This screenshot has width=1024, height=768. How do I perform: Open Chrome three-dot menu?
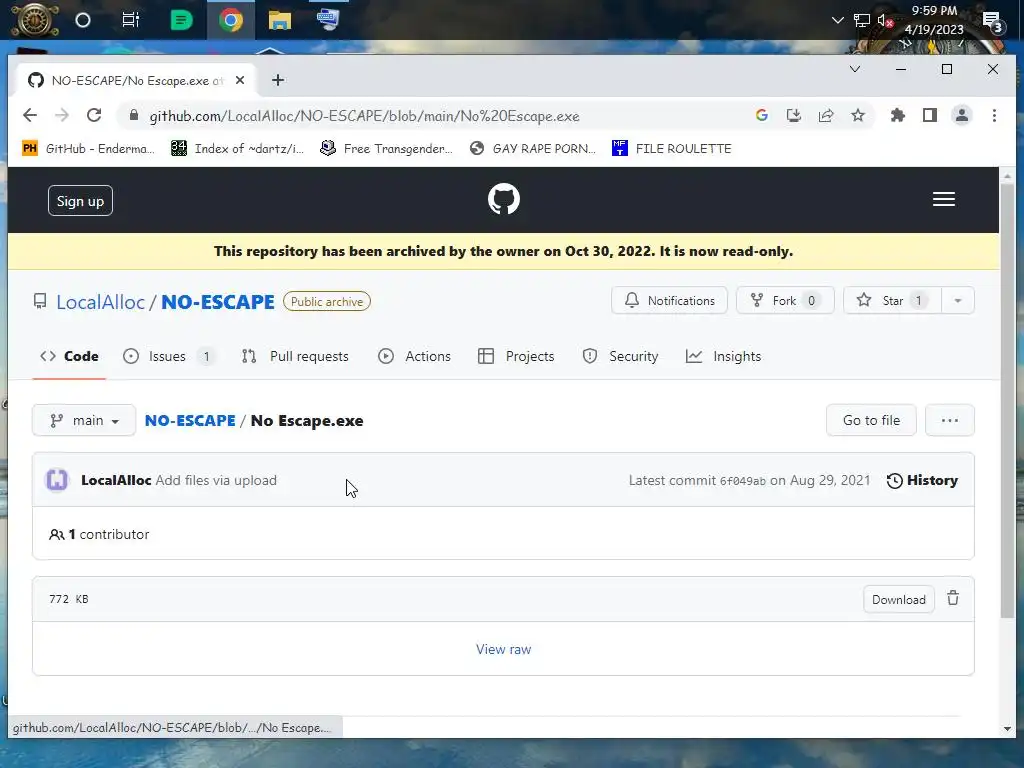(x=994, y=116)
